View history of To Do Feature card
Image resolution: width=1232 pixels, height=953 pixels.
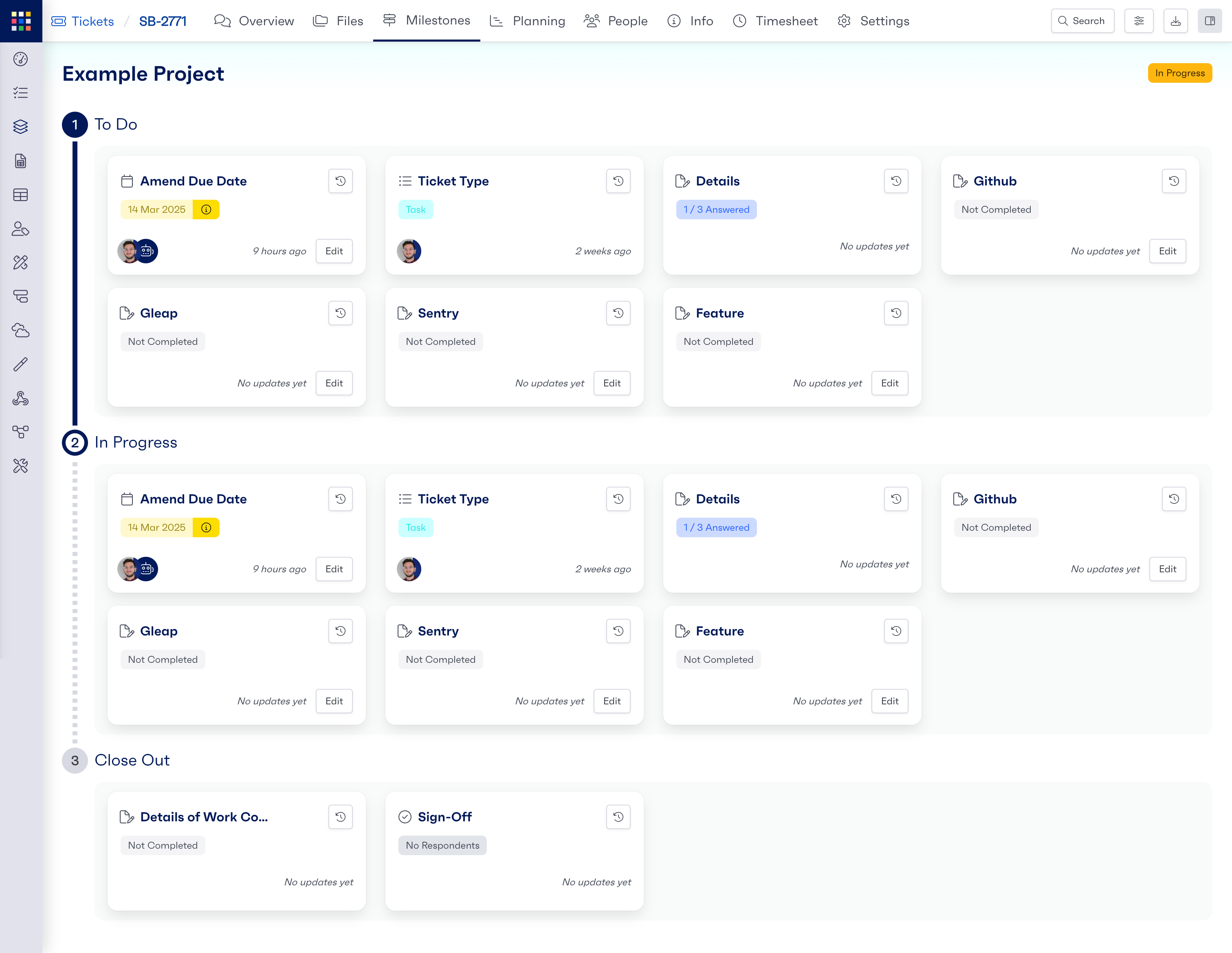pos(896,313)
